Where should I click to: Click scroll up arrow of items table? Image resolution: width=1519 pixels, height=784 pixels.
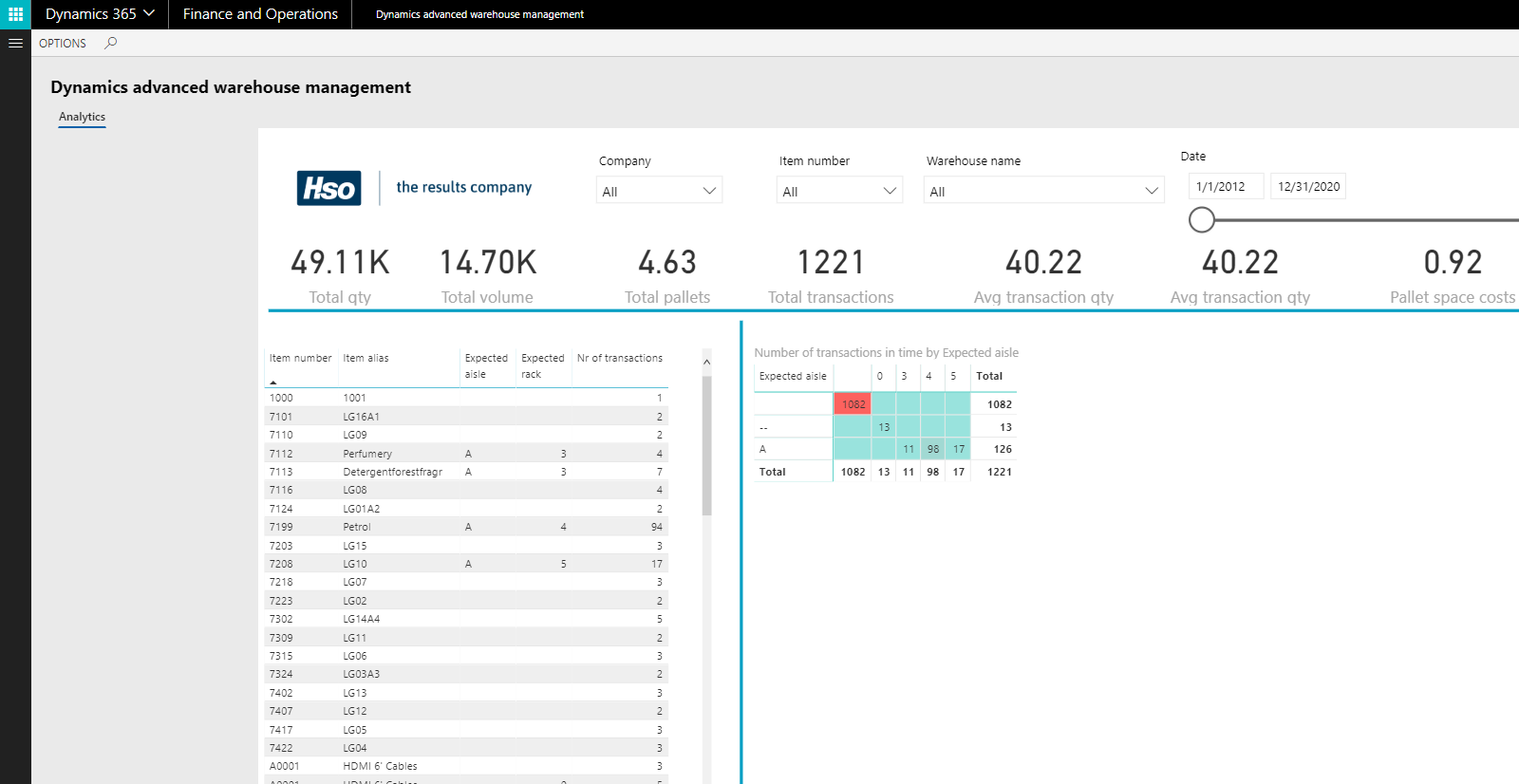pos(706,363)
